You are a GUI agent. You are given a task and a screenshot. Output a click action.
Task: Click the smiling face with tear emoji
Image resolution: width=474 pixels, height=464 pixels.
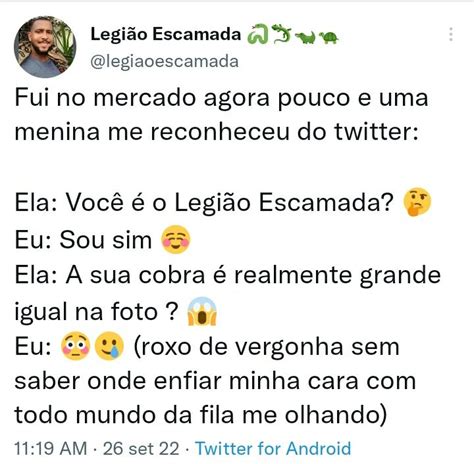(x=109, y=346)
